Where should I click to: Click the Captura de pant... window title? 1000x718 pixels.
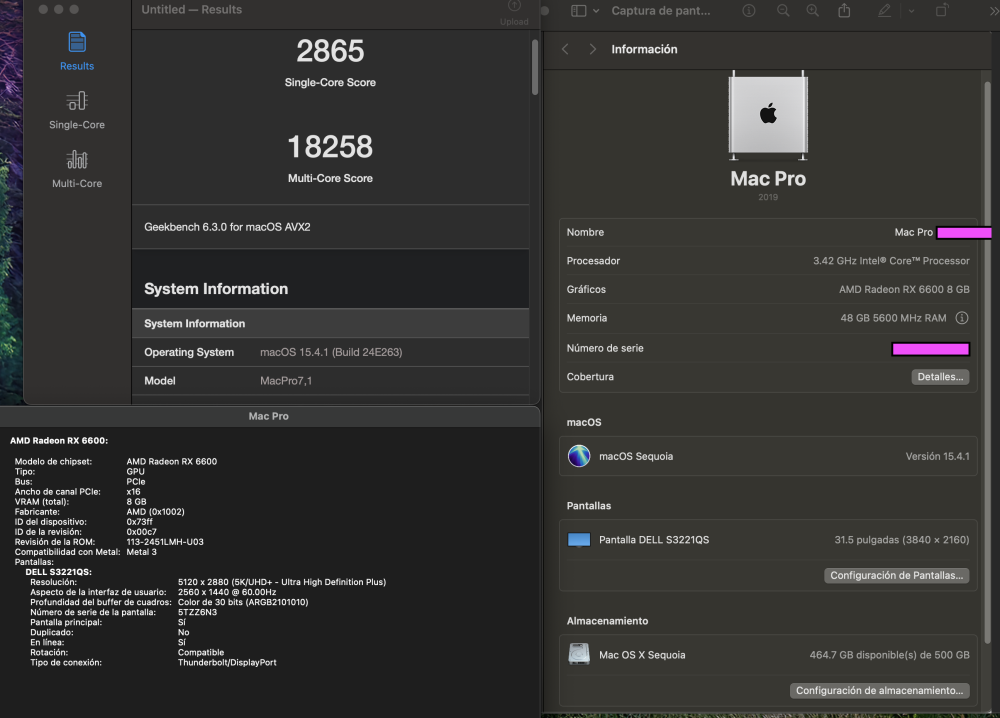(x=661, y=11)
